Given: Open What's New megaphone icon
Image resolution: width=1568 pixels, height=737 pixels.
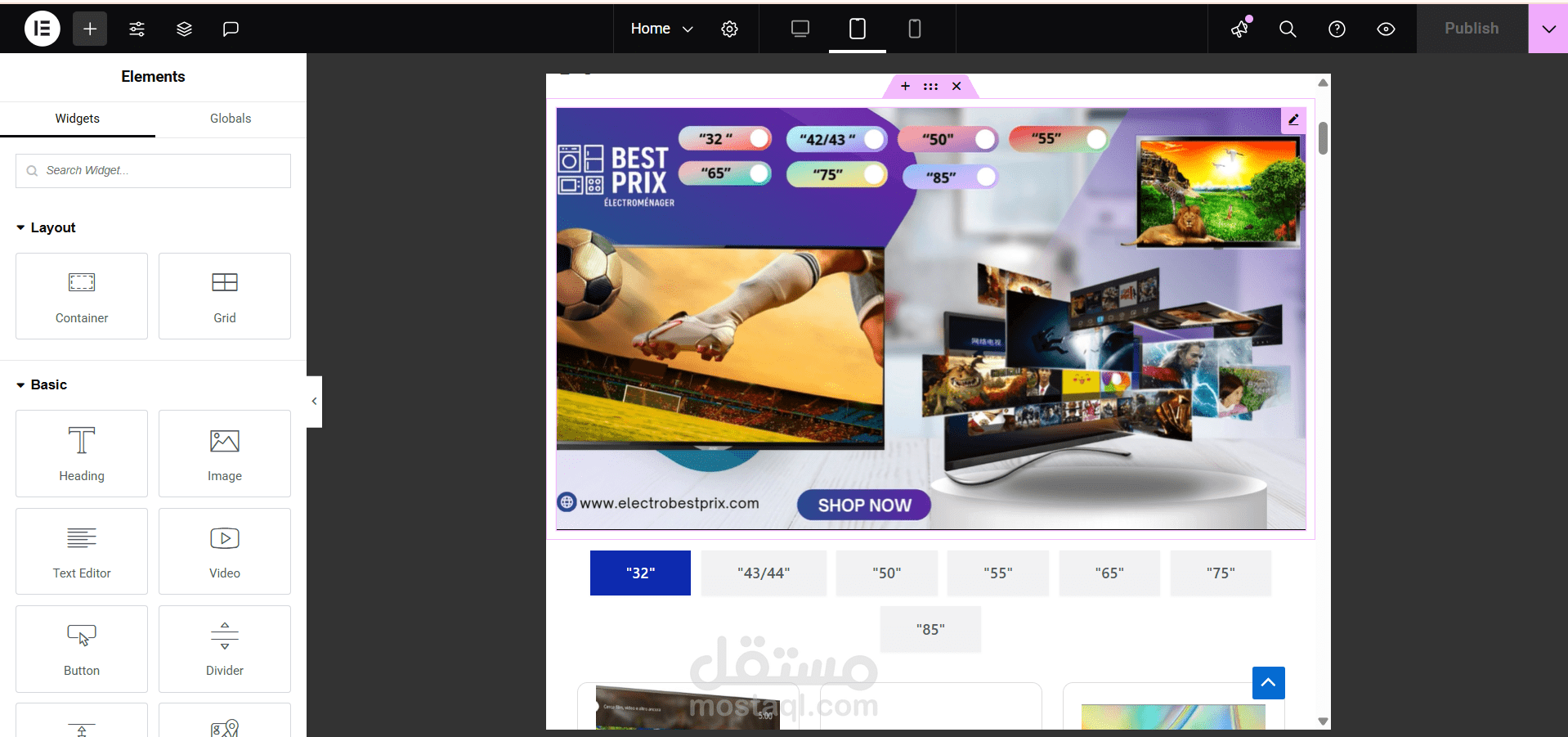Looking at the screenshot, I should pos(1240,29).
